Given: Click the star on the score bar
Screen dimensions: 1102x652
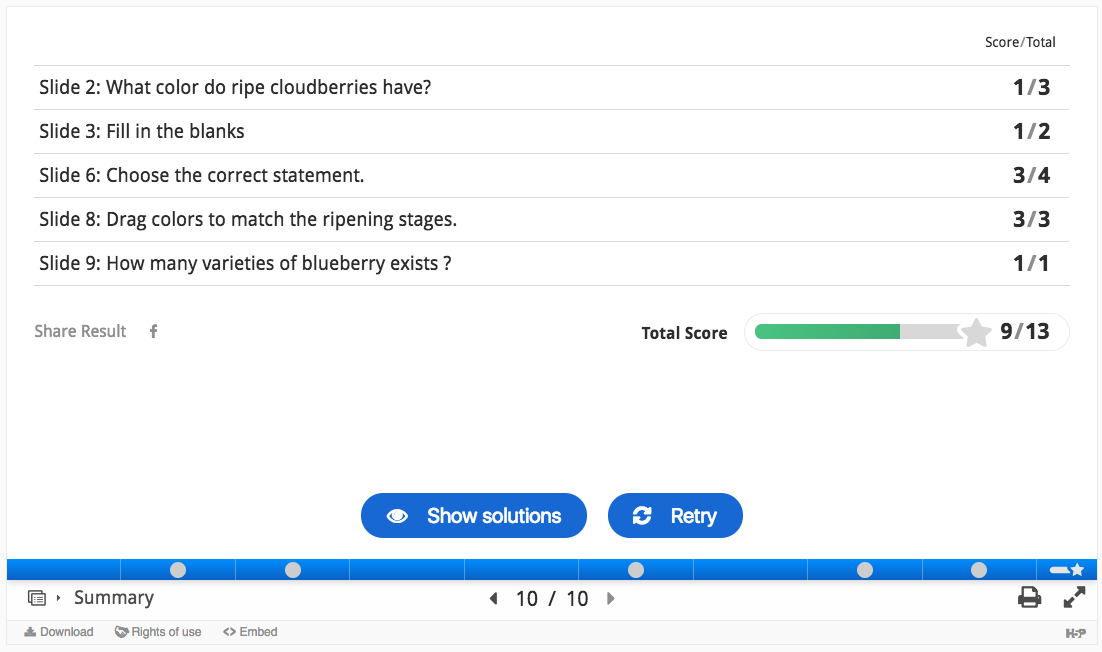Looking at the screenshot, I should [x=975, y=332].
